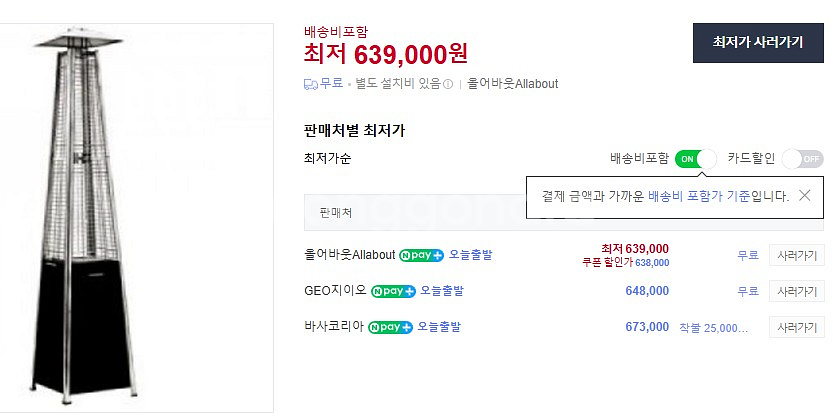Turn off the 배송비포함 toggle
This screenshot has height=418, width=833.
click(696, 158)
